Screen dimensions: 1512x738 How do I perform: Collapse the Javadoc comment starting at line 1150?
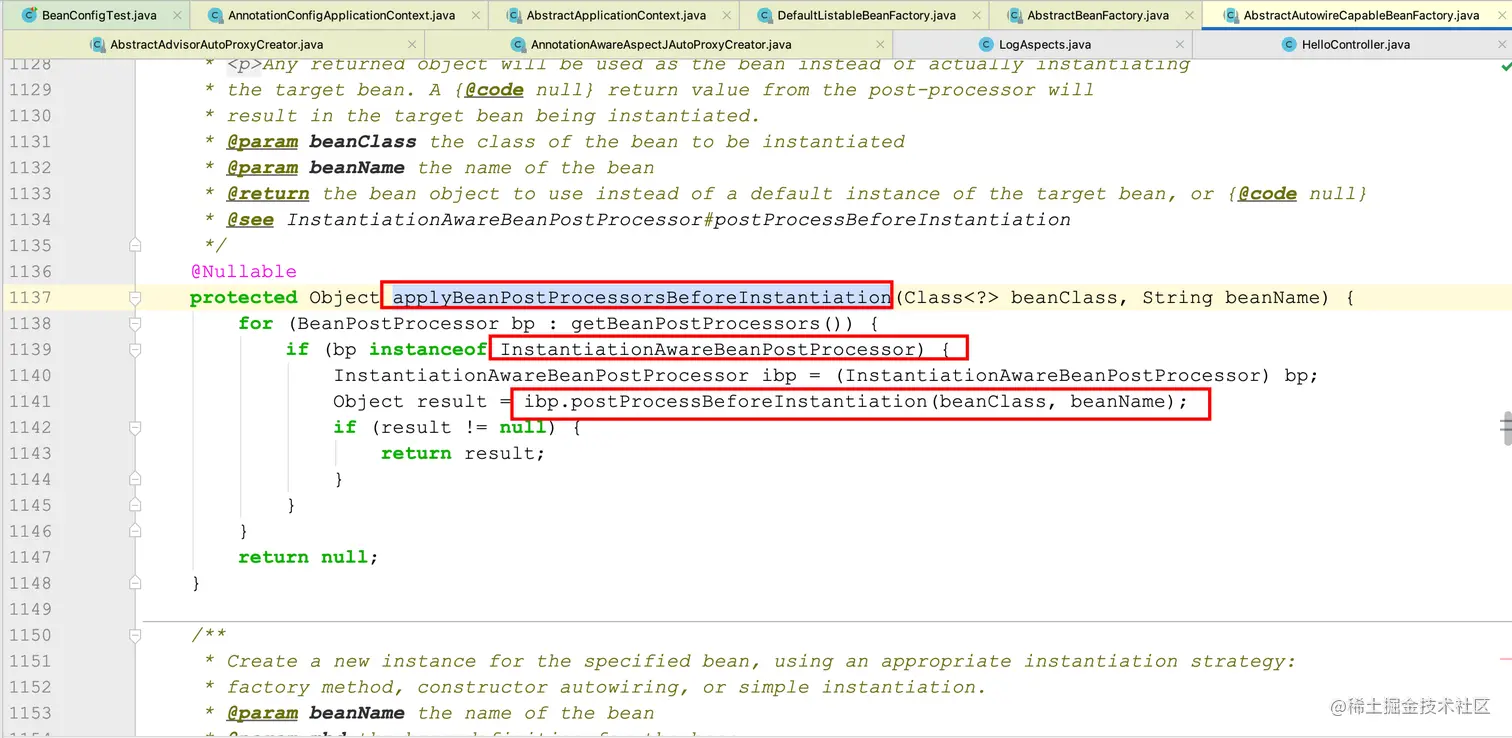tap(135, 635)
